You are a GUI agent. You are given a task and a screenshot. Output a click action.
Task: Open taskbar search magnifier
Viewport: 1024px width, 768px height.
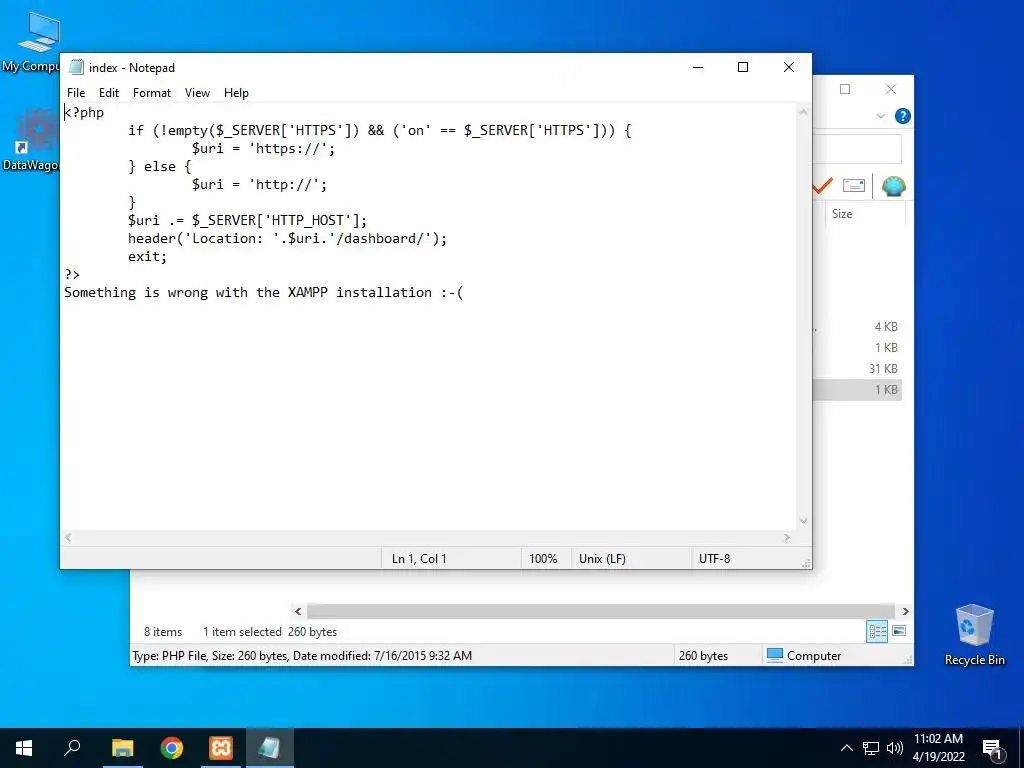[x=72, y=748]
